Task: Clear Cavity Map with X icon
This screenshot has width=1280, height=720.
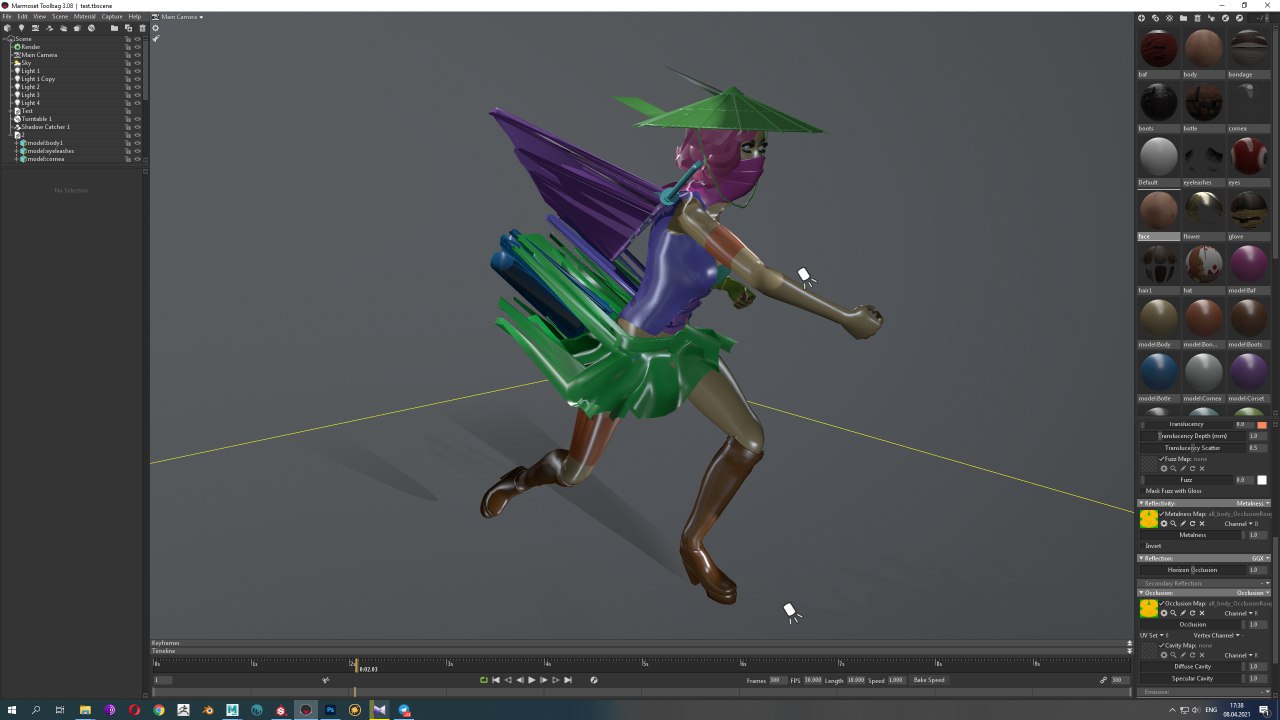Action: click(1202, 655)
